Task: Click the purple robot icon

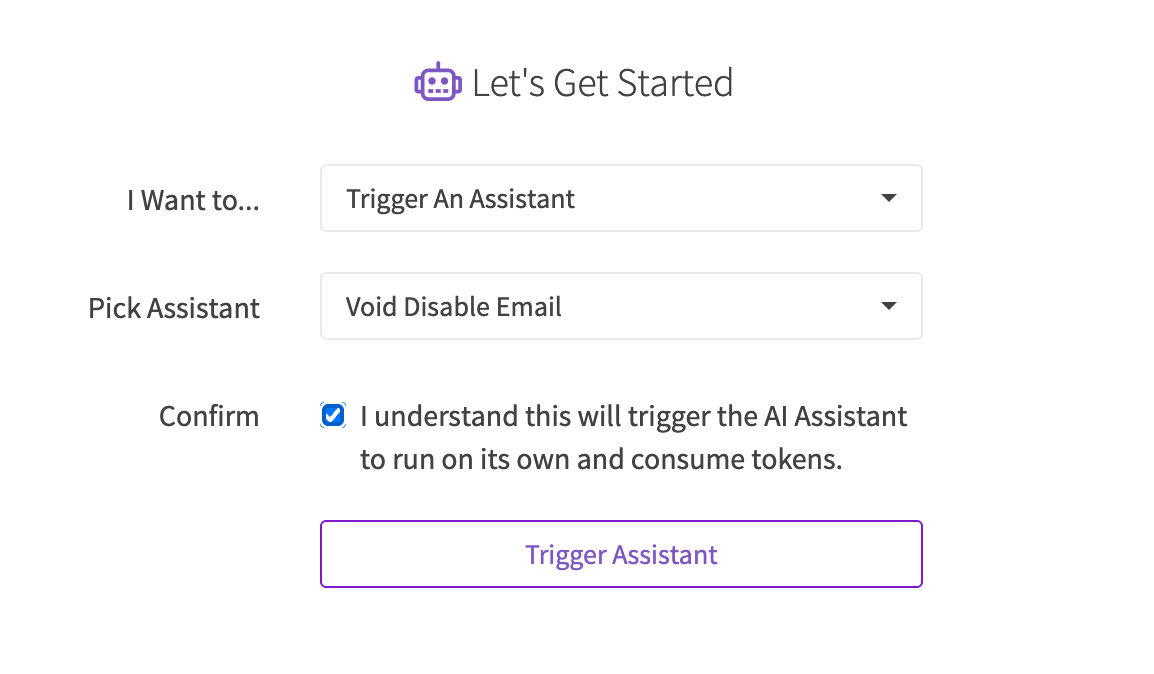Action: click(438, 82)
